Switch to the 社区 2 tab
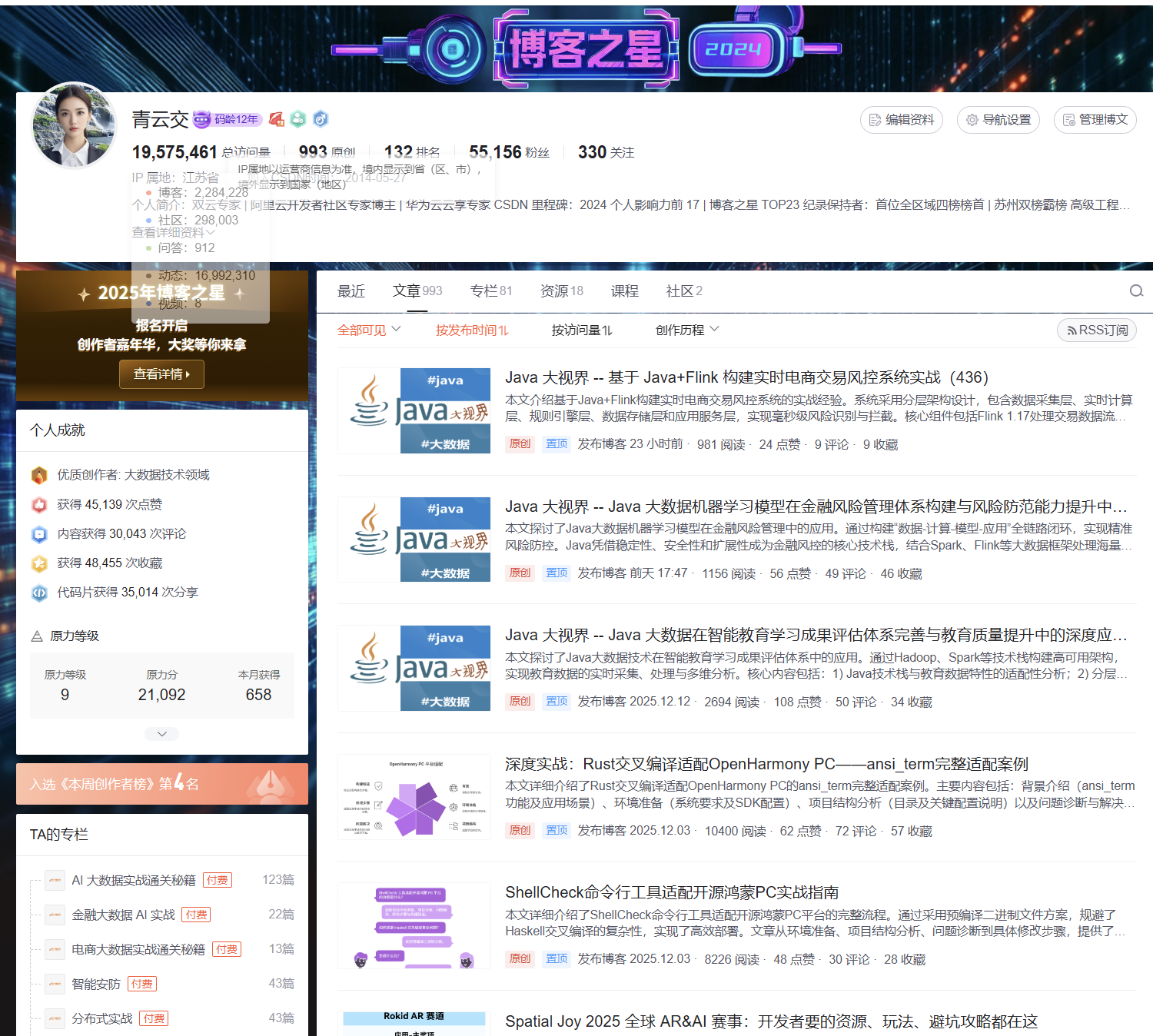The width and height of the screenshot is (1153, 1036). click(684, 291)
